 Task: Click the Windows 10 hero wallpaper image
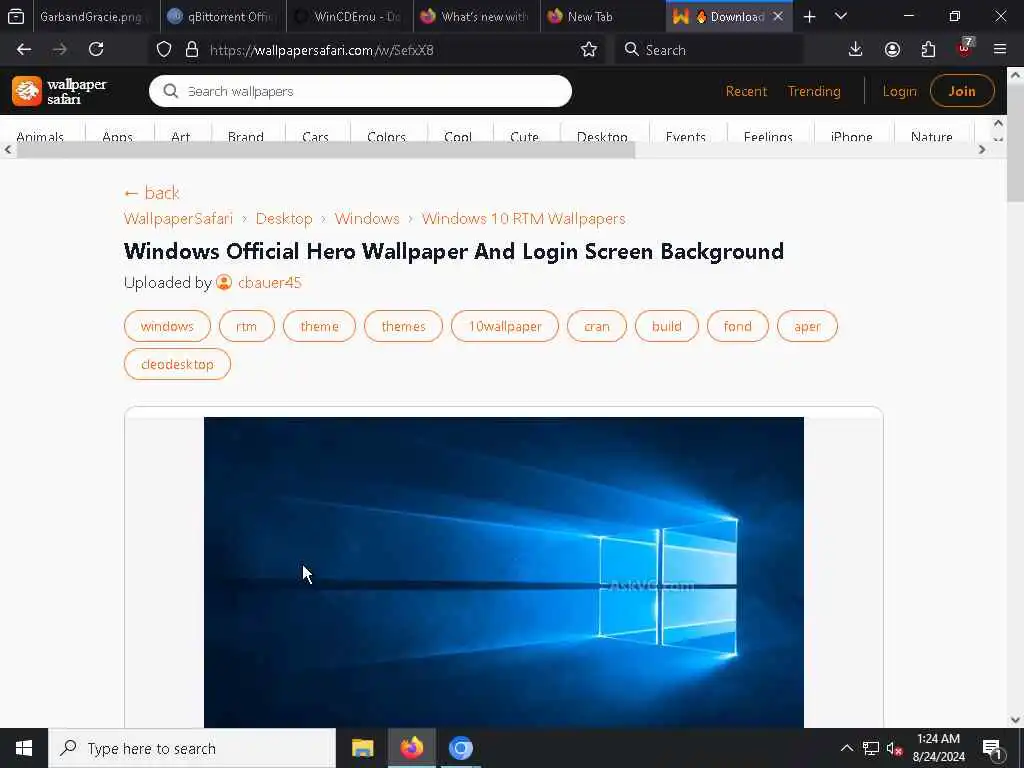click(504, 572)
